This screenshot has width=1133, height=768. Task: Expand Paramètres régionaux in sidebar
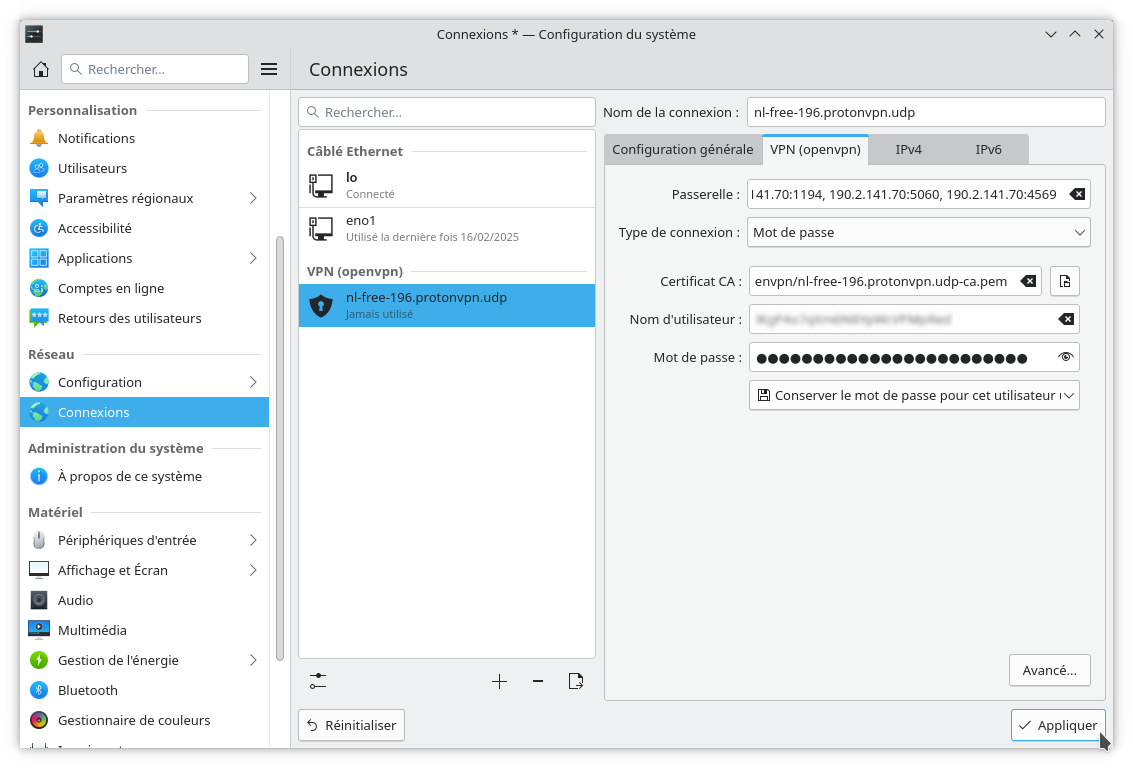tap(253, 198)
